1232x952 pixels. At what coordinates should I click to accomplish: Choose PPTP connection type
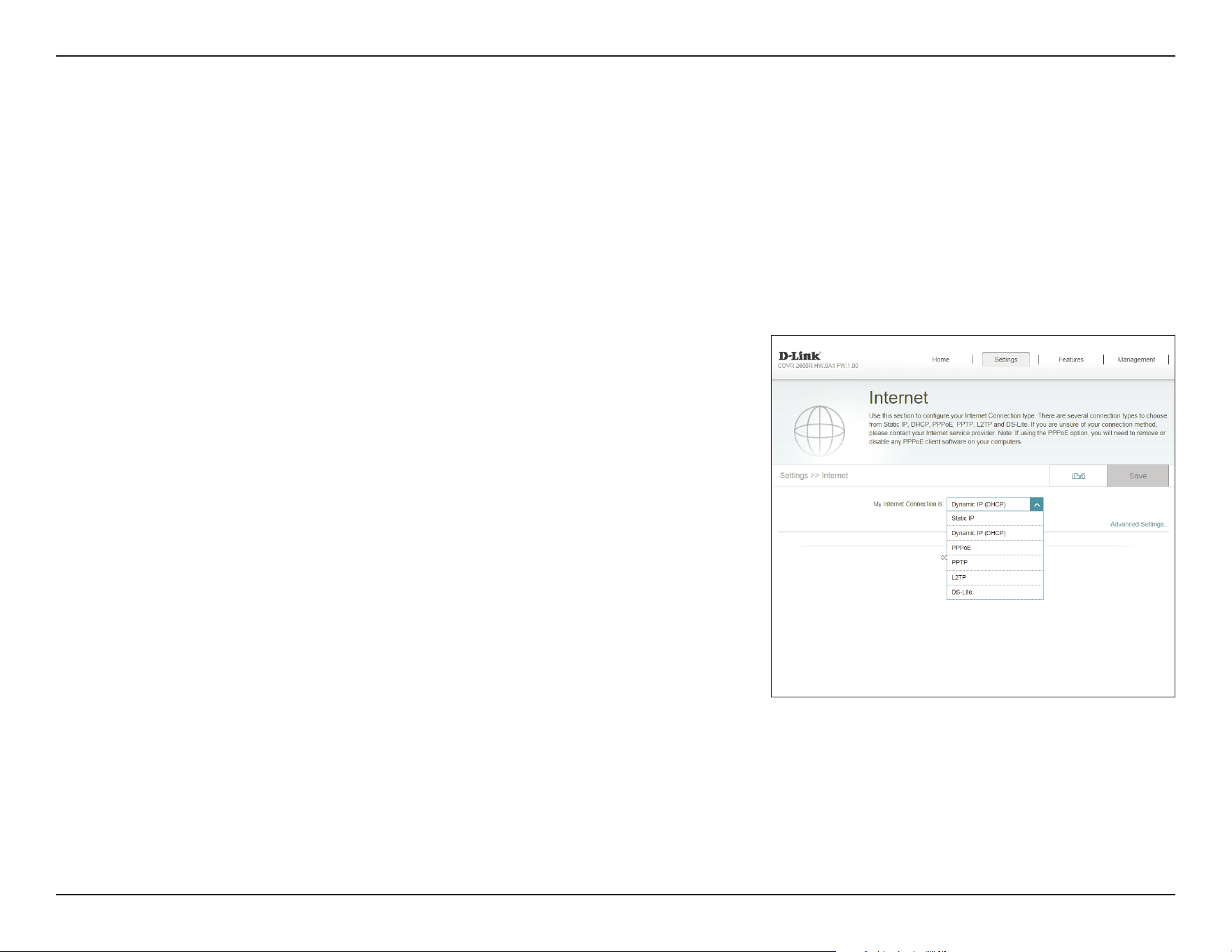click(x=995, y=562)
